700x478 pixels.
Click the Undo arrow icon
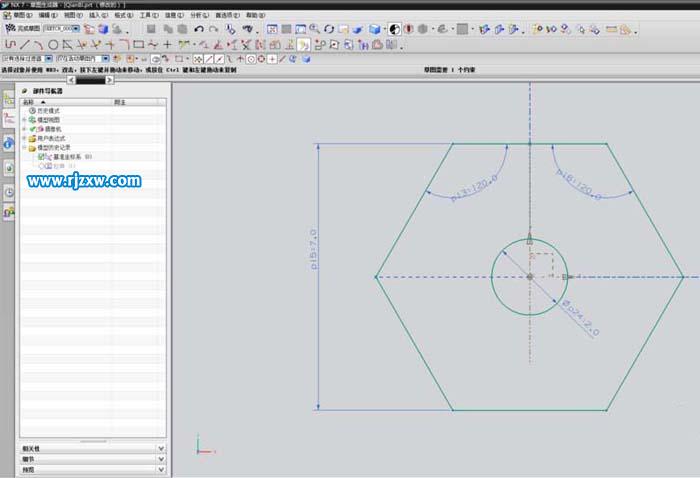pyautogui.click(x=199, y=29)
